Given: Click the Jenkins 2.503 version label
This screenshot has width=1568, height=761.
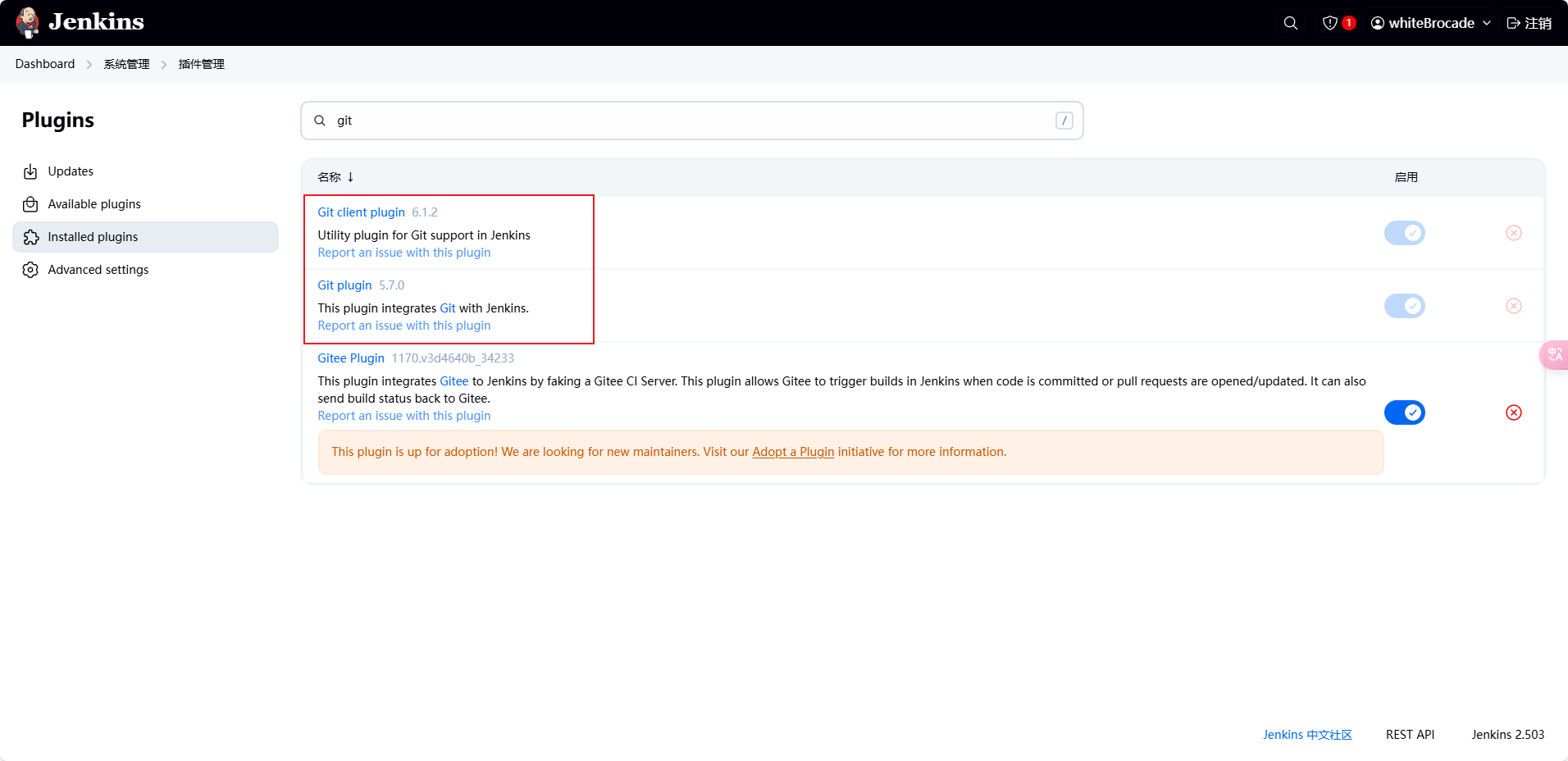Looking at the screenshot, I should point(1508,735).
